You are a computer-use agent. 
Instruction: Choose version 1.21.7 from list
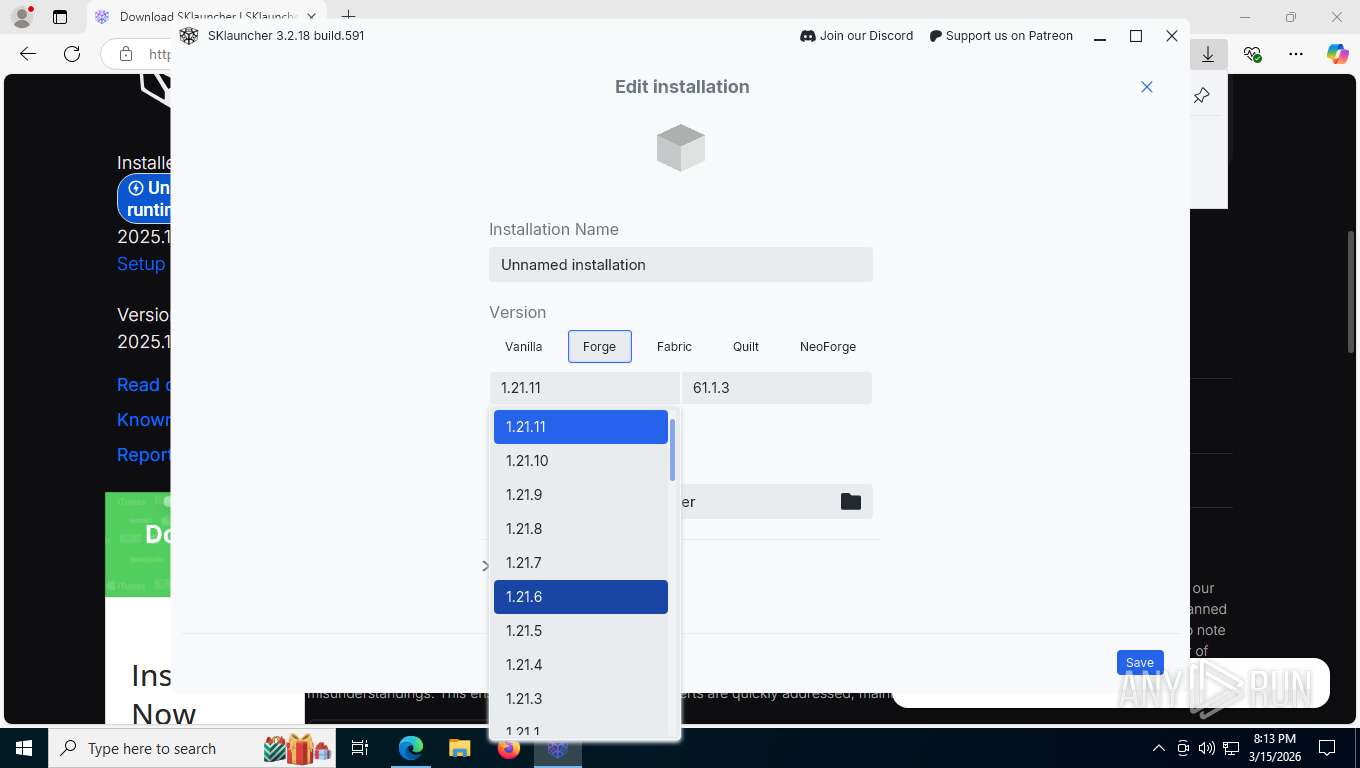[581, 563]
